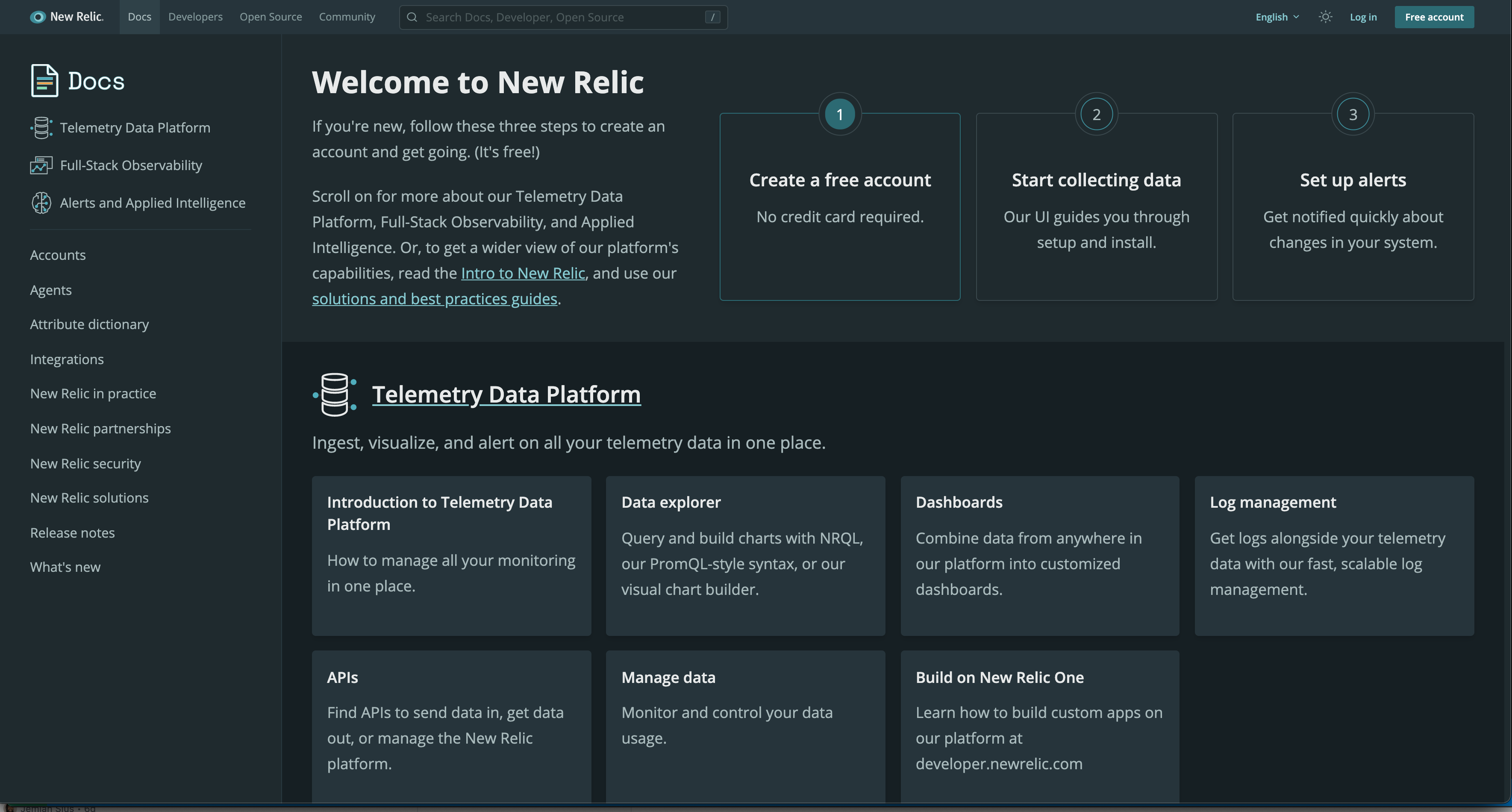The image size is (1512, 812).
Task: Follow the Intro to New Relic link
Action: [x=522, y=274]
